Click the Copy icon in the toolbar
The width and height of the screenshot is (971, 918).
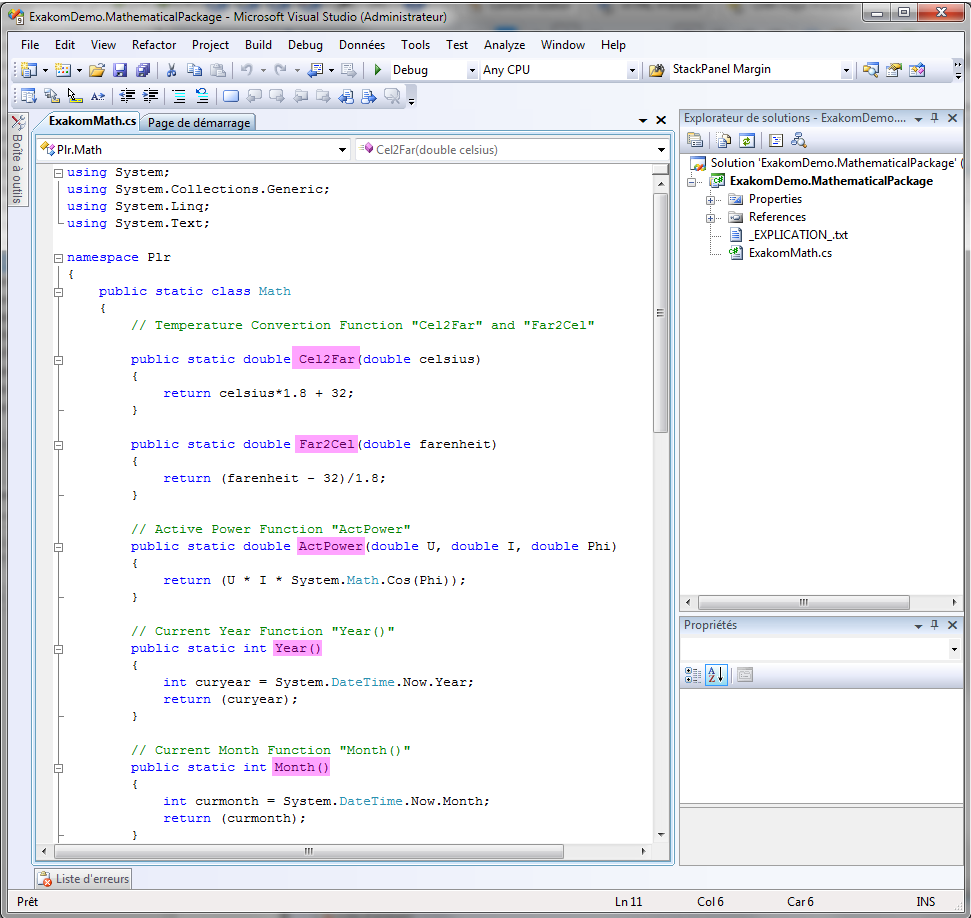click(x=194, y=70)
